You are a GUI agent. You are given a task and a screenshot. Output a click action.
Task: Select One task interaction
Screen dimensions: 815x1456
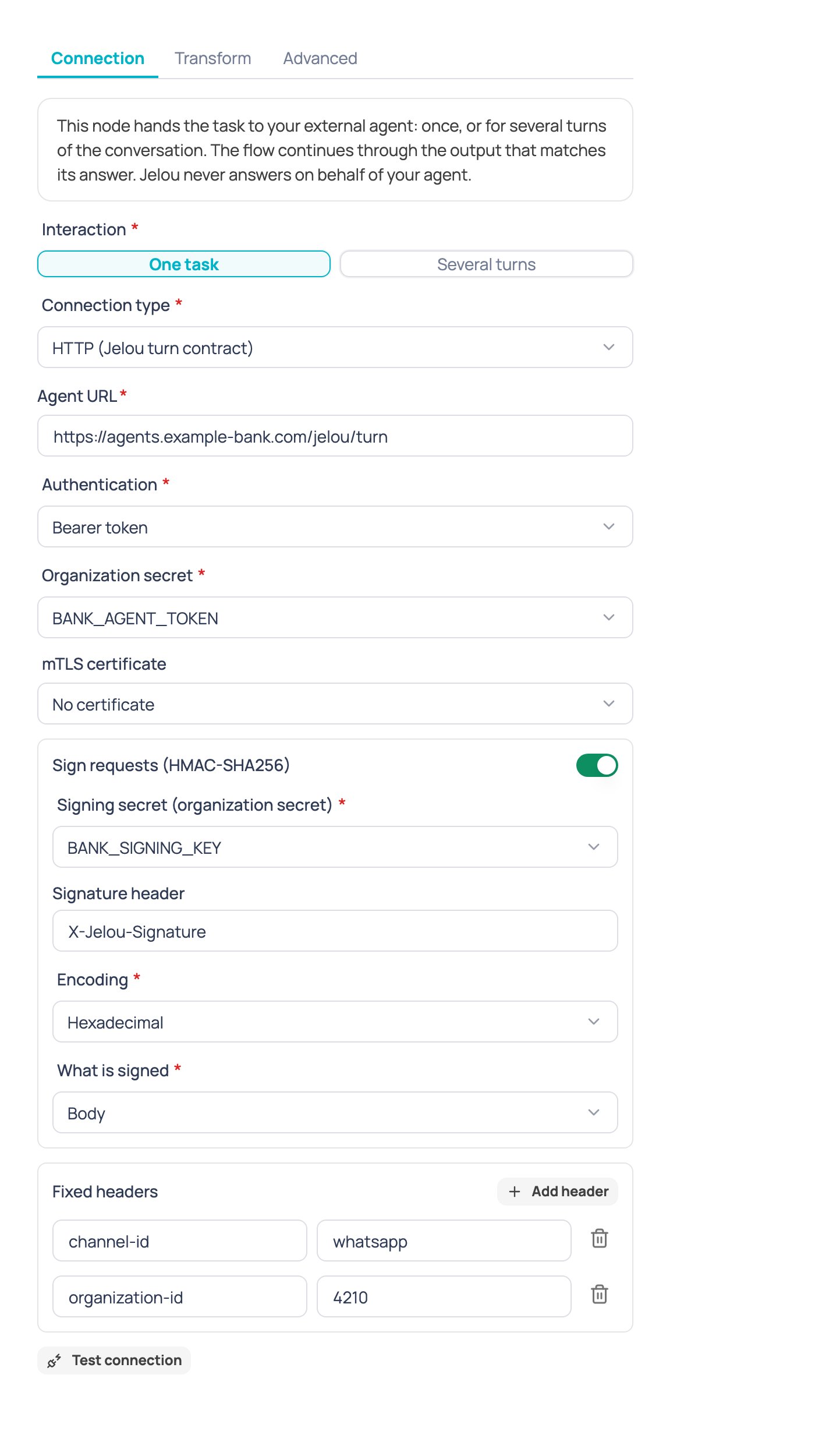(184, 264)
